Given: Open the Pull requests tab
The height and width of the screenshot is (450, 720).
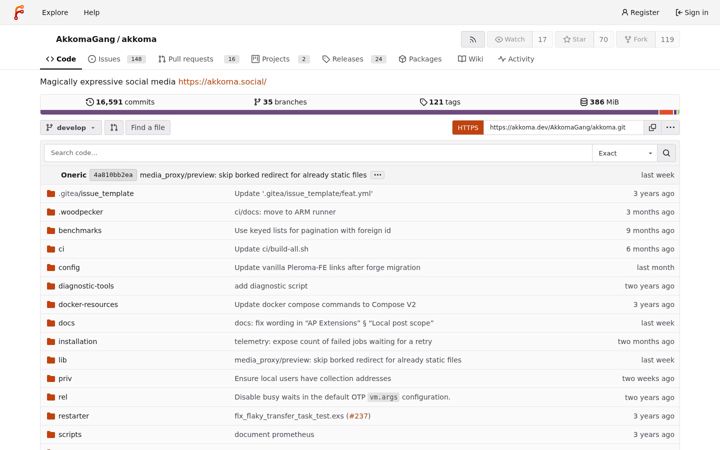Looking at the screenshot, I should (x=198, y=59).
